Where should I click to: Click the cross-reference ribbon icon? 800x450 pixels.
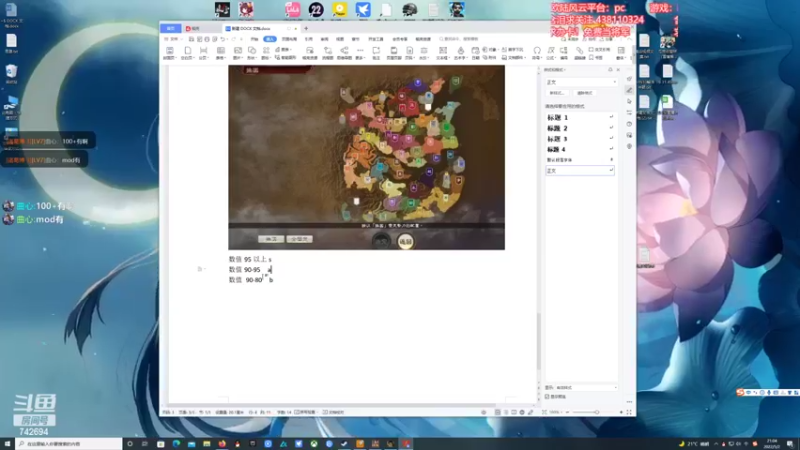(599, 49)
